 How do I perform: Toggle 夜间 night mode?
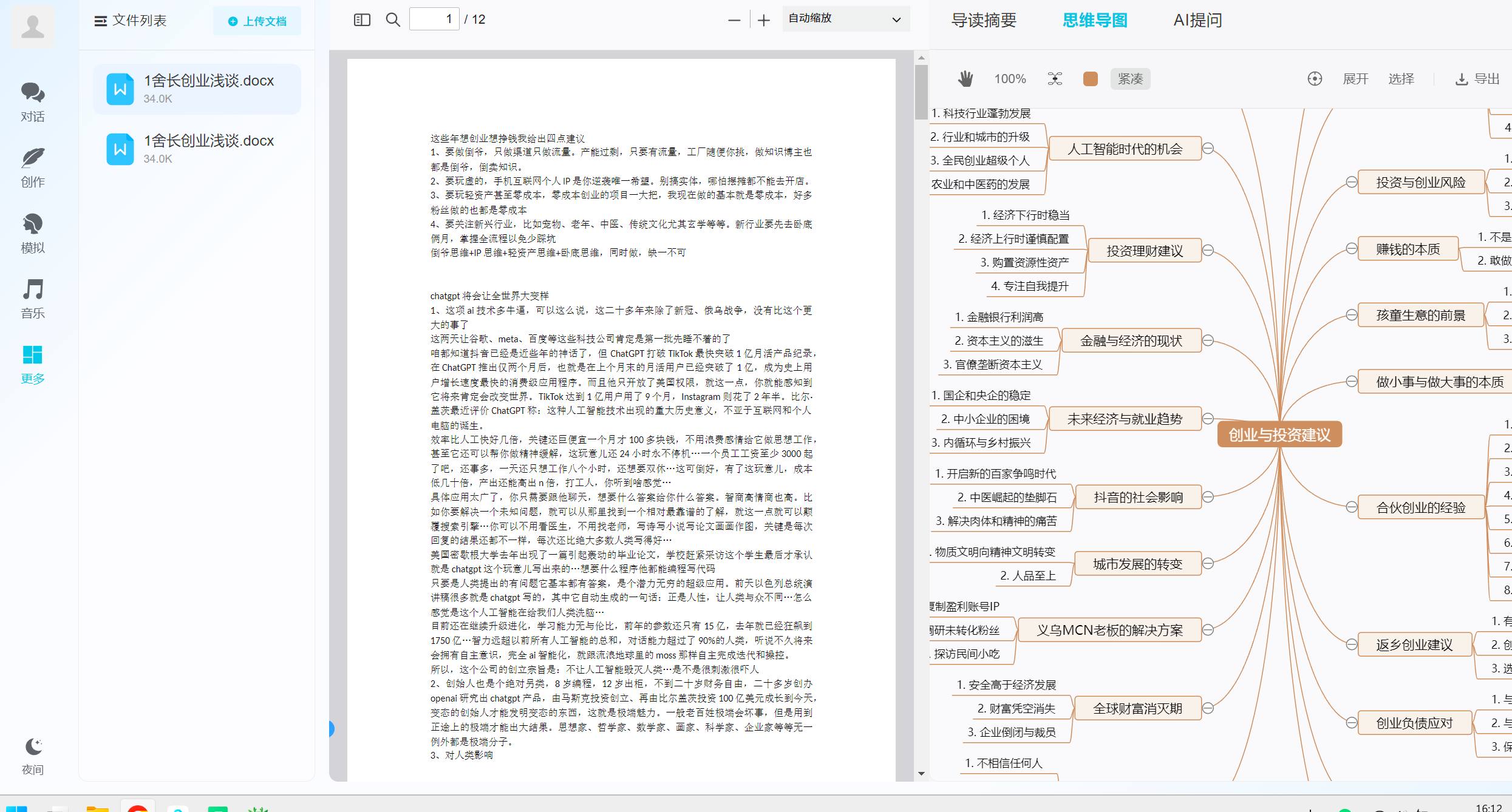pos(33,756)
